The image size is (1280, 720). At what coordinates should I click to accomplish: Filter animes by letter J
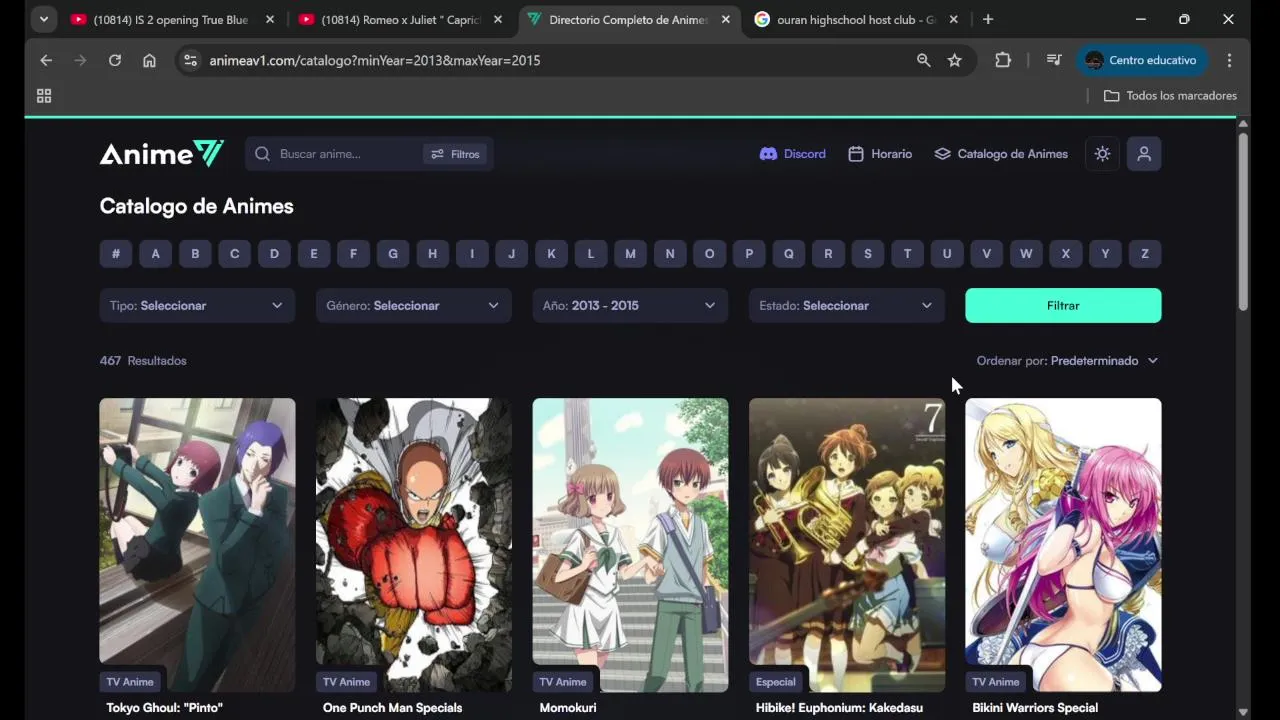512,254
